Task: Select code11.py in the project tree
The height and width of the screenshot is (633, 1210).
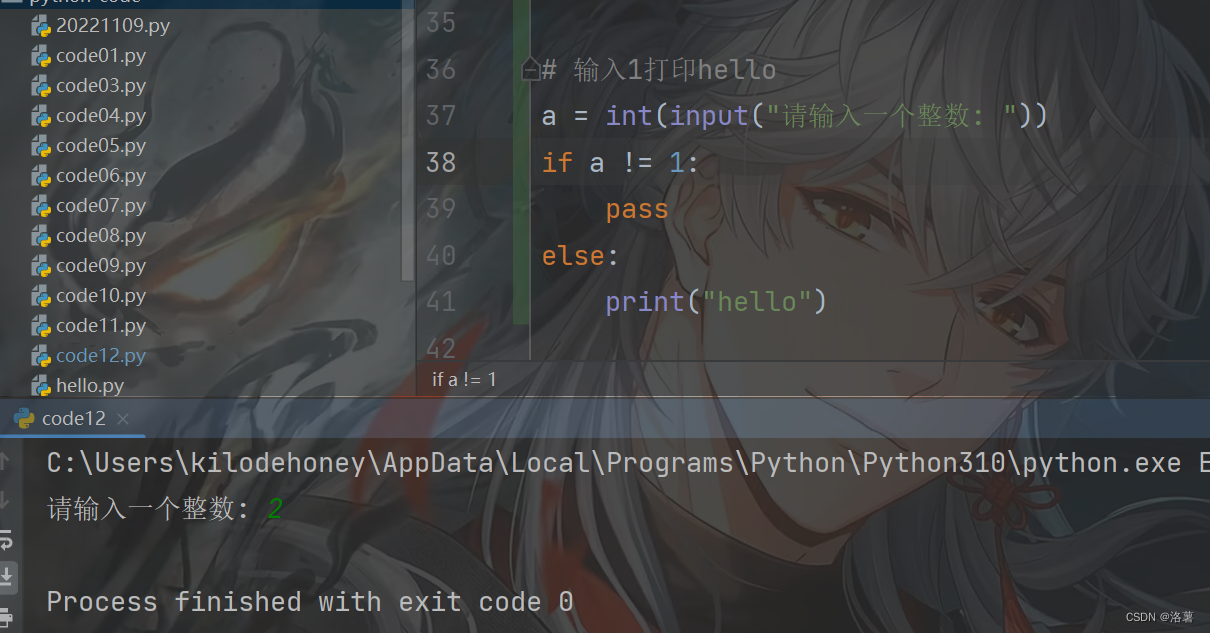Action: pyautogui.click(x=101, y=326)
